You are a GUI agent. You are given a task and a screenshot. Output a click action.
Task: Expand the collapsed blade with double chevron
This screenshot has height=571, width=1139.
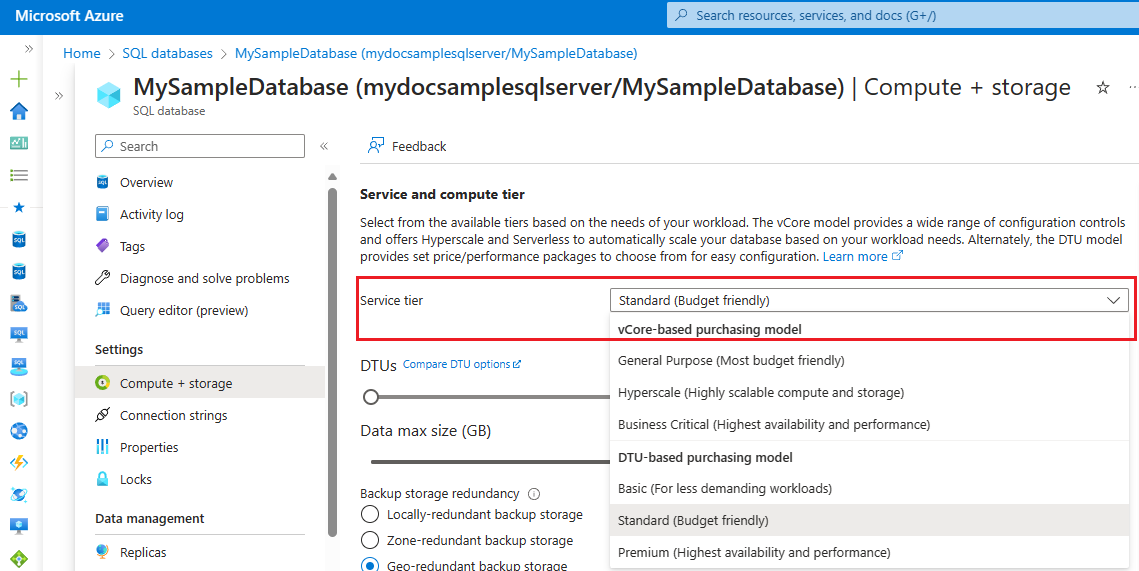(59, 96)
